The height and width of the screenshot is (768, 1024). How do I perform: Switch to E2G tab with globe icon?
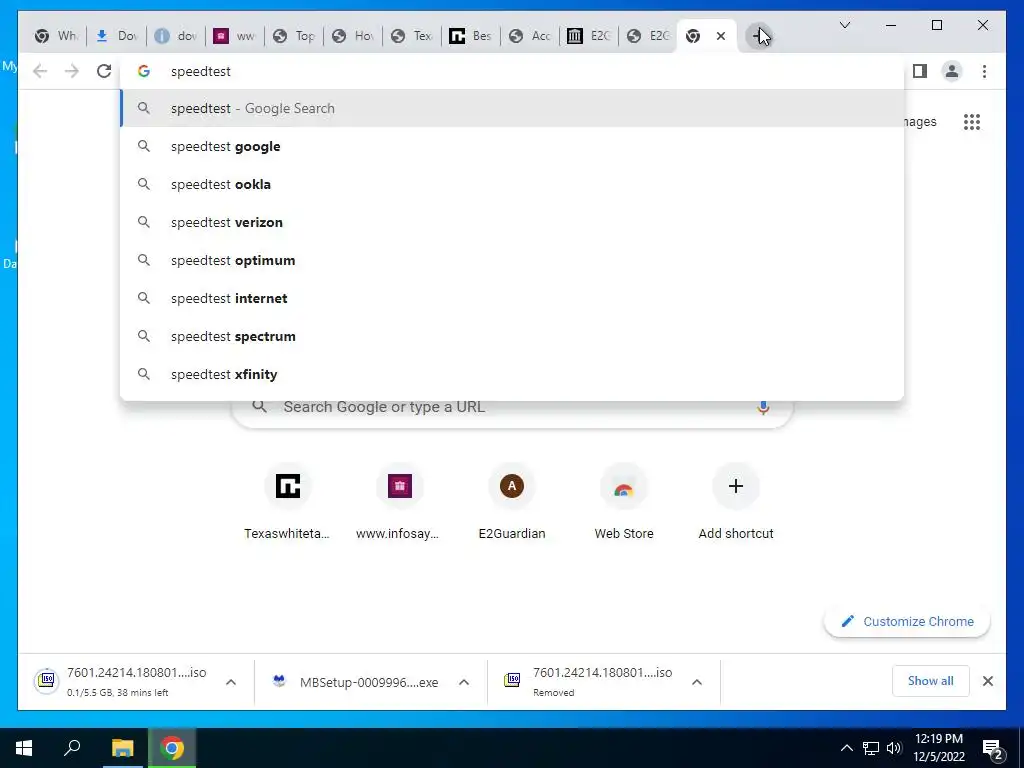(647, 36)
